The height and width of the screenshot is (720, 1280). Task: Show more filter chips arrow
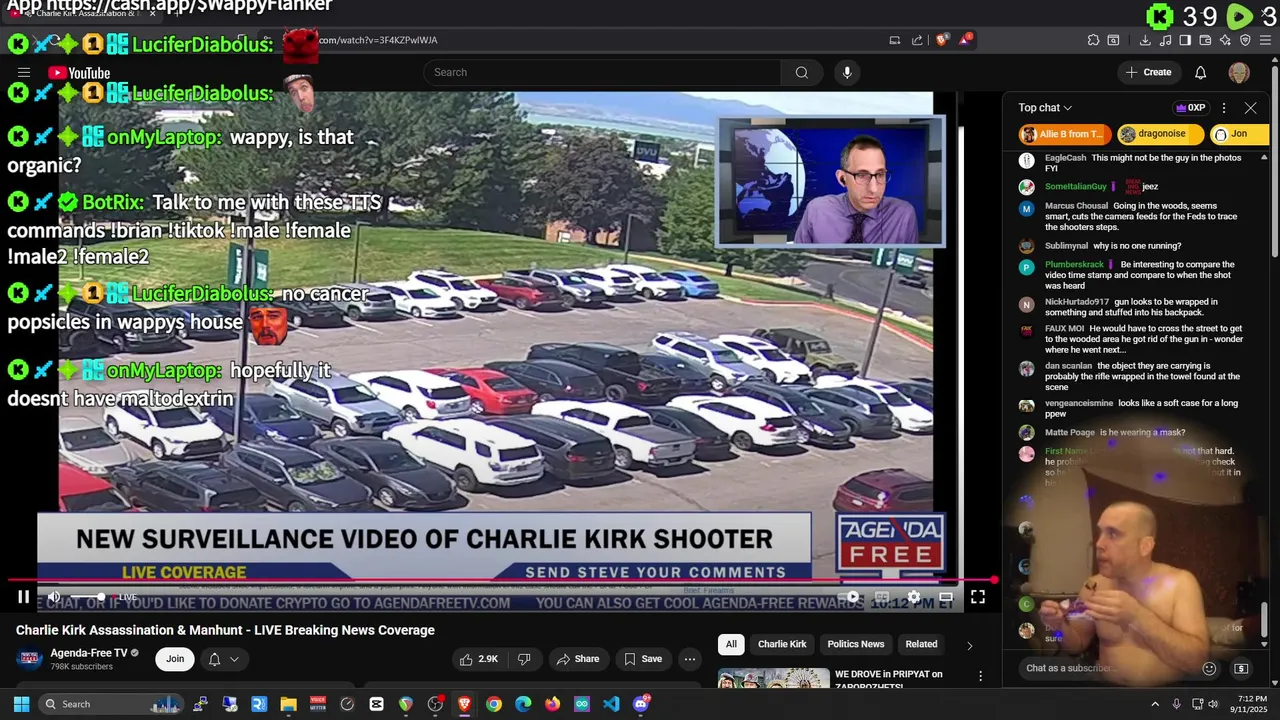coord(969,645)
